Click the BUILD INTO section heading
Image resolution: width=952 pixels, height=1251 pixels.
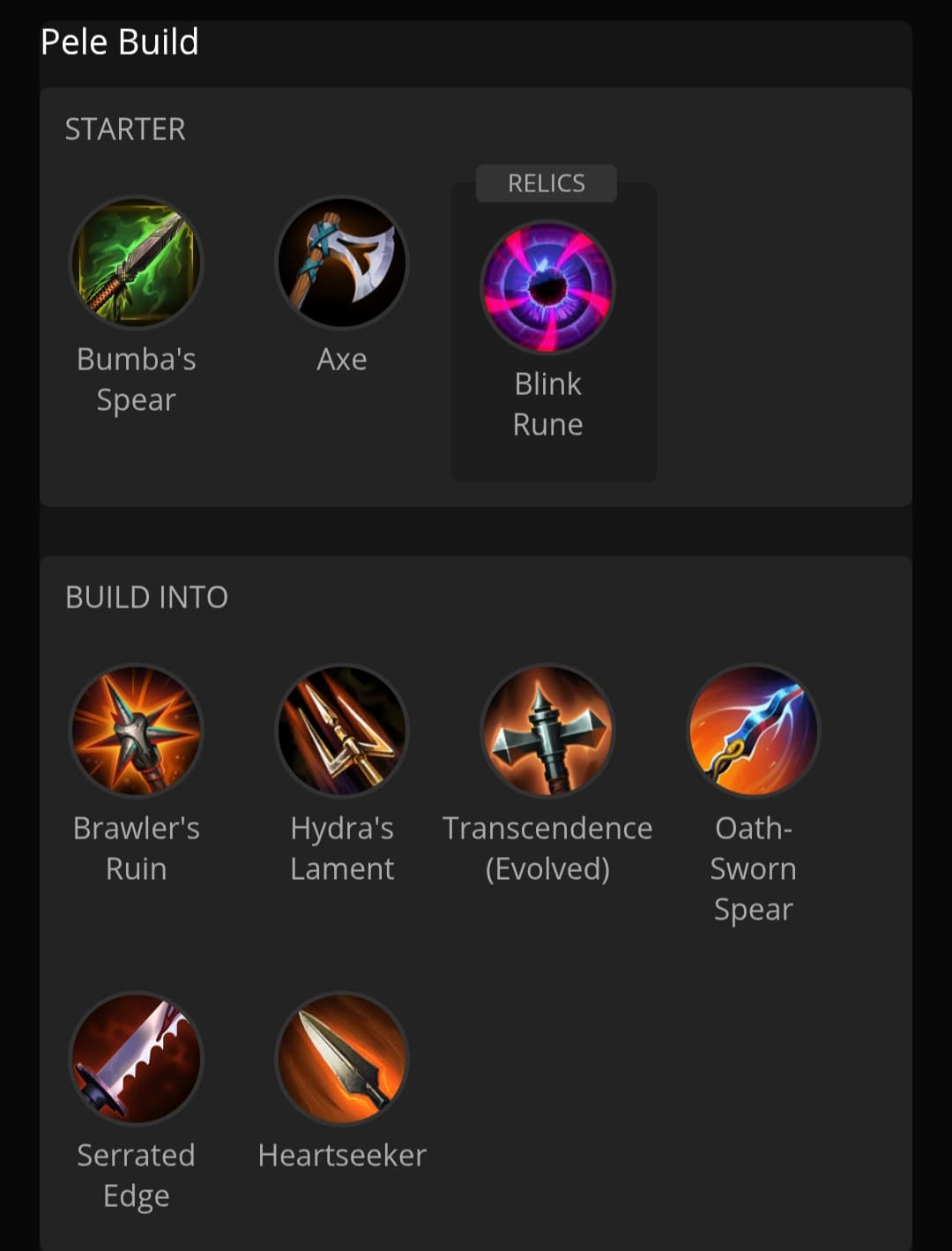(x=146, y=598)
